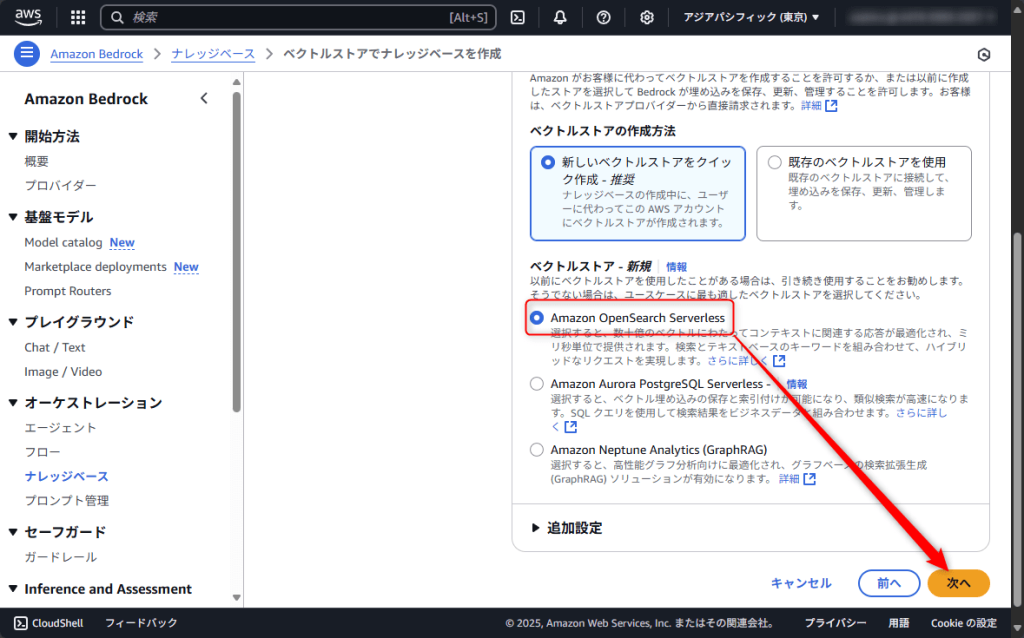Collapse the 開始方法 nav section
Screen dimensions: 1024x638
point(12,136)
